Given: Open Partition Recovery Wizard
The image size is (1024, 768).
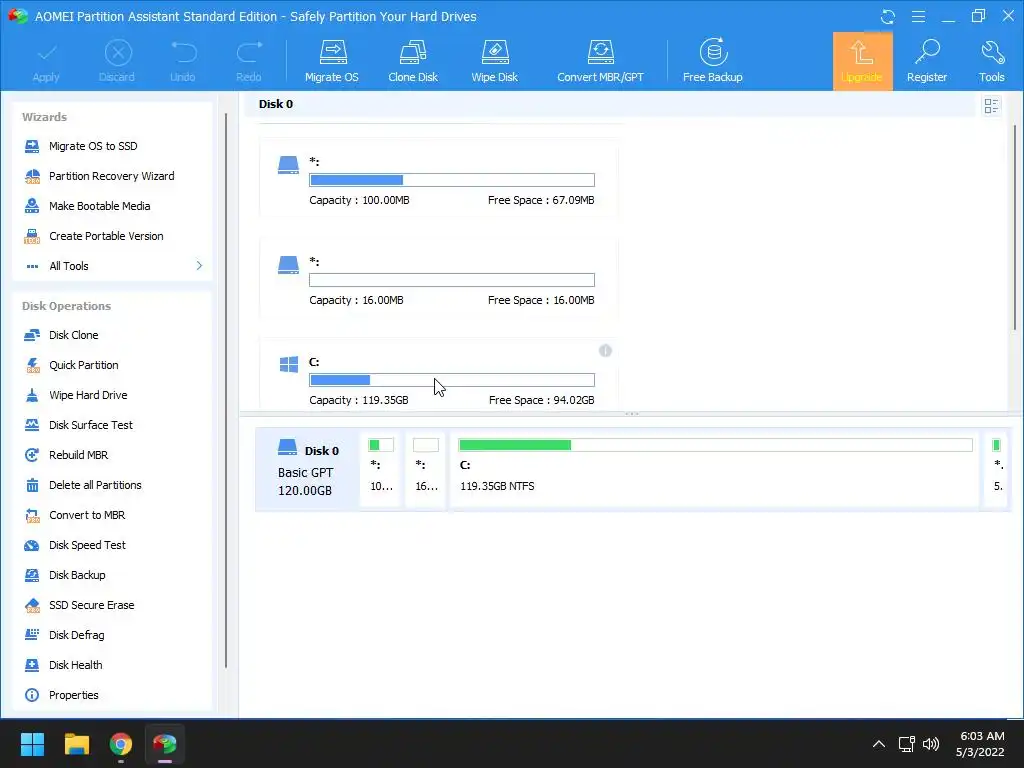Looking at the screenshot, I should coord(112,176).
